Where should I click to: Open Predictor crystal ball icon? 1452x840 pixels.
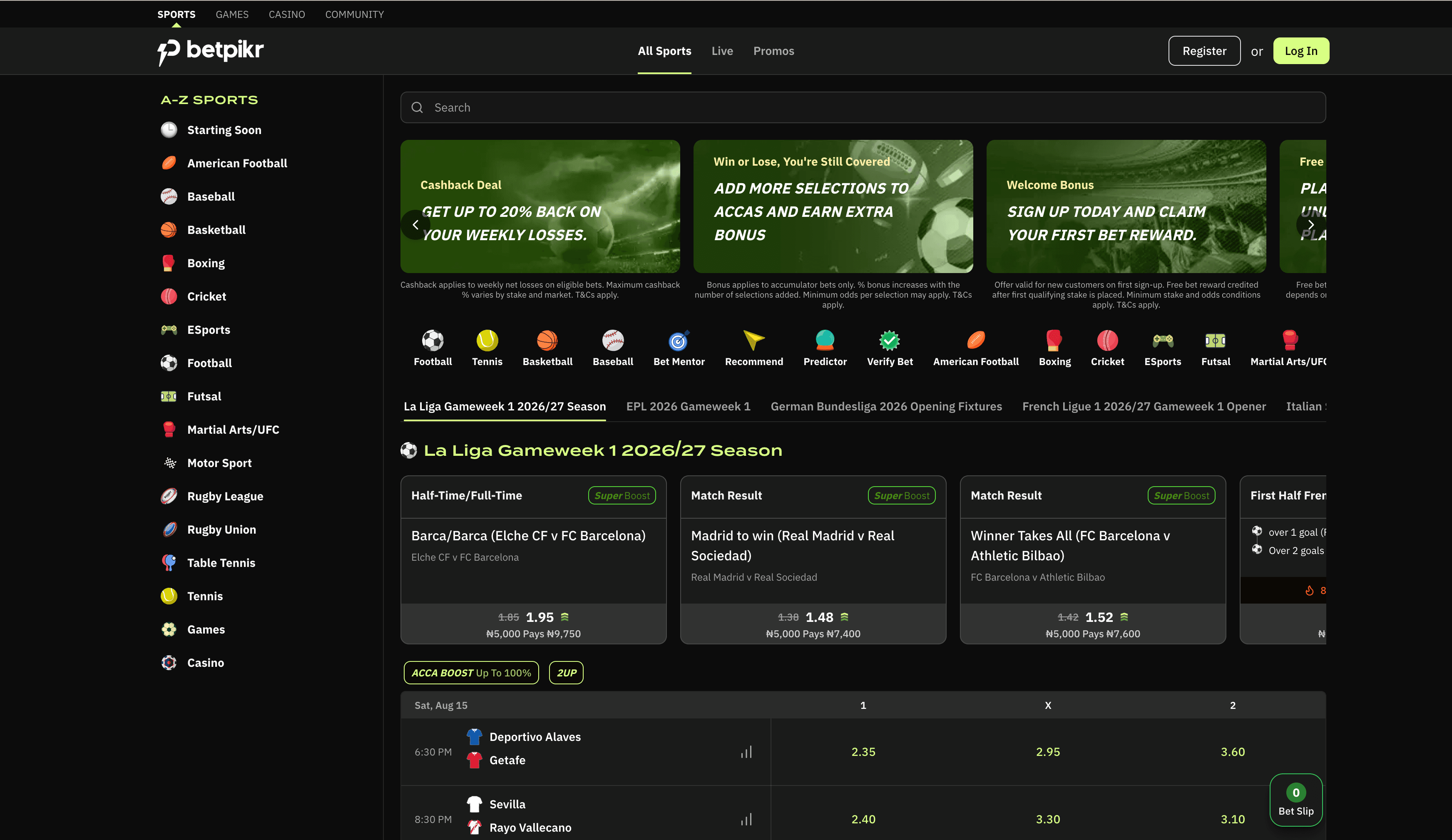[825, 340]
